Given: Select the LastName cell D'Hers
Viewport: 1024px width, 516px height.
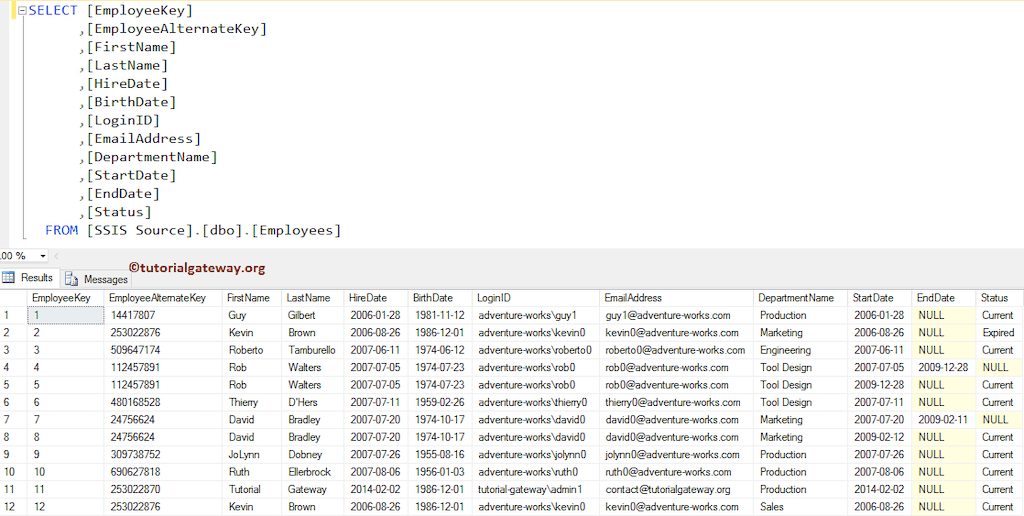Looking at the screenshot, I should click(x=313, y=402).
